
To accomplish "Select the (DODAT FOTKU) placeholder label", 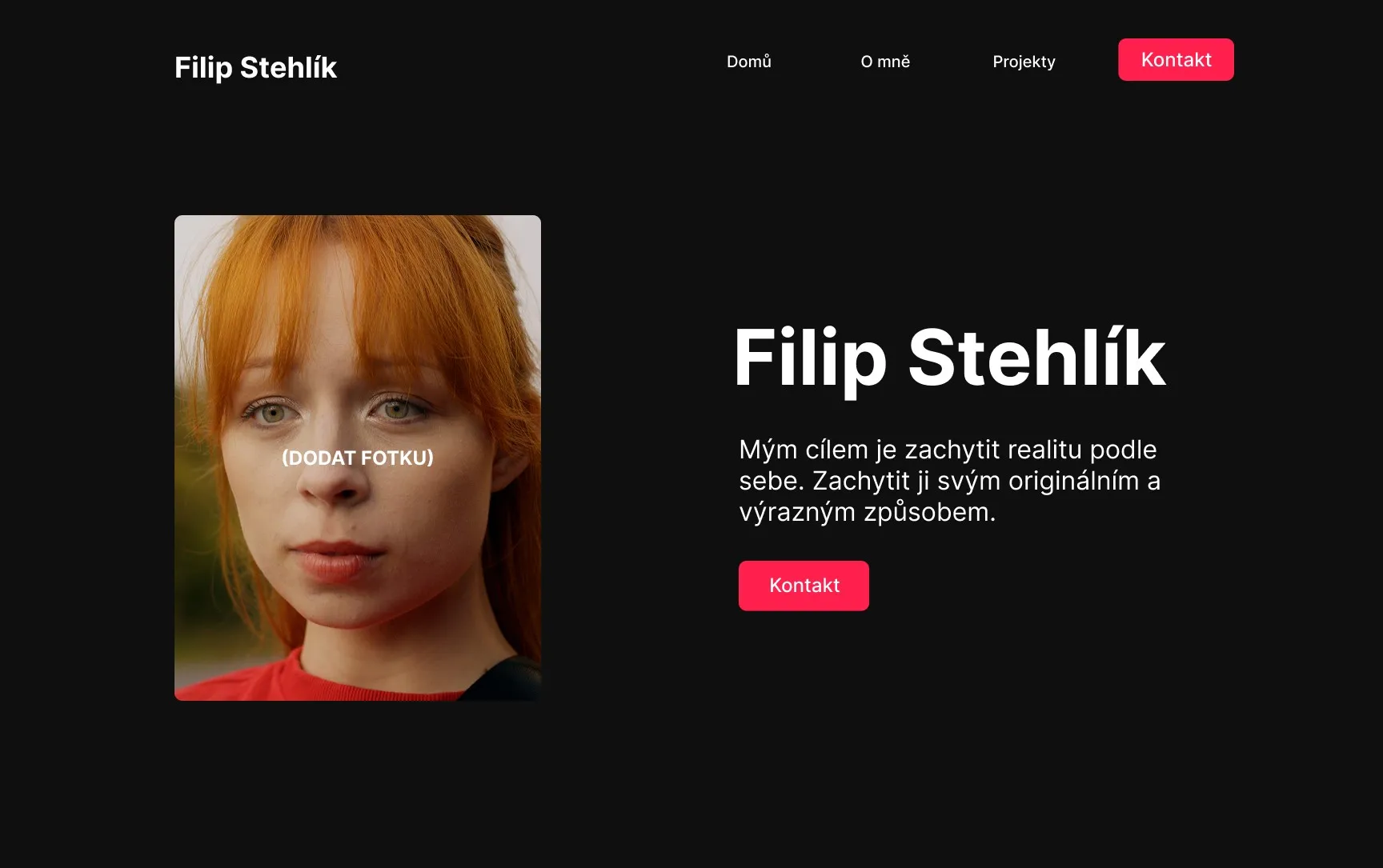I will pos(358,458).
